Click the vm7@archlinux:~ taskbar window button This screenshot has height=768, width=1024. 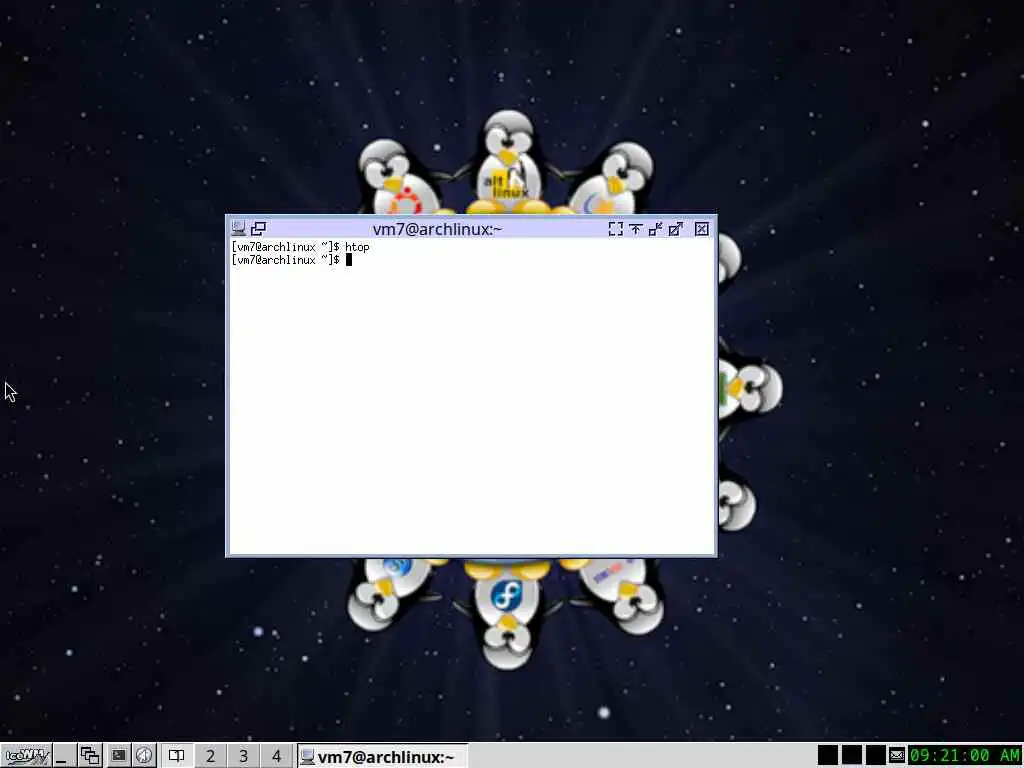click(383, 756)
